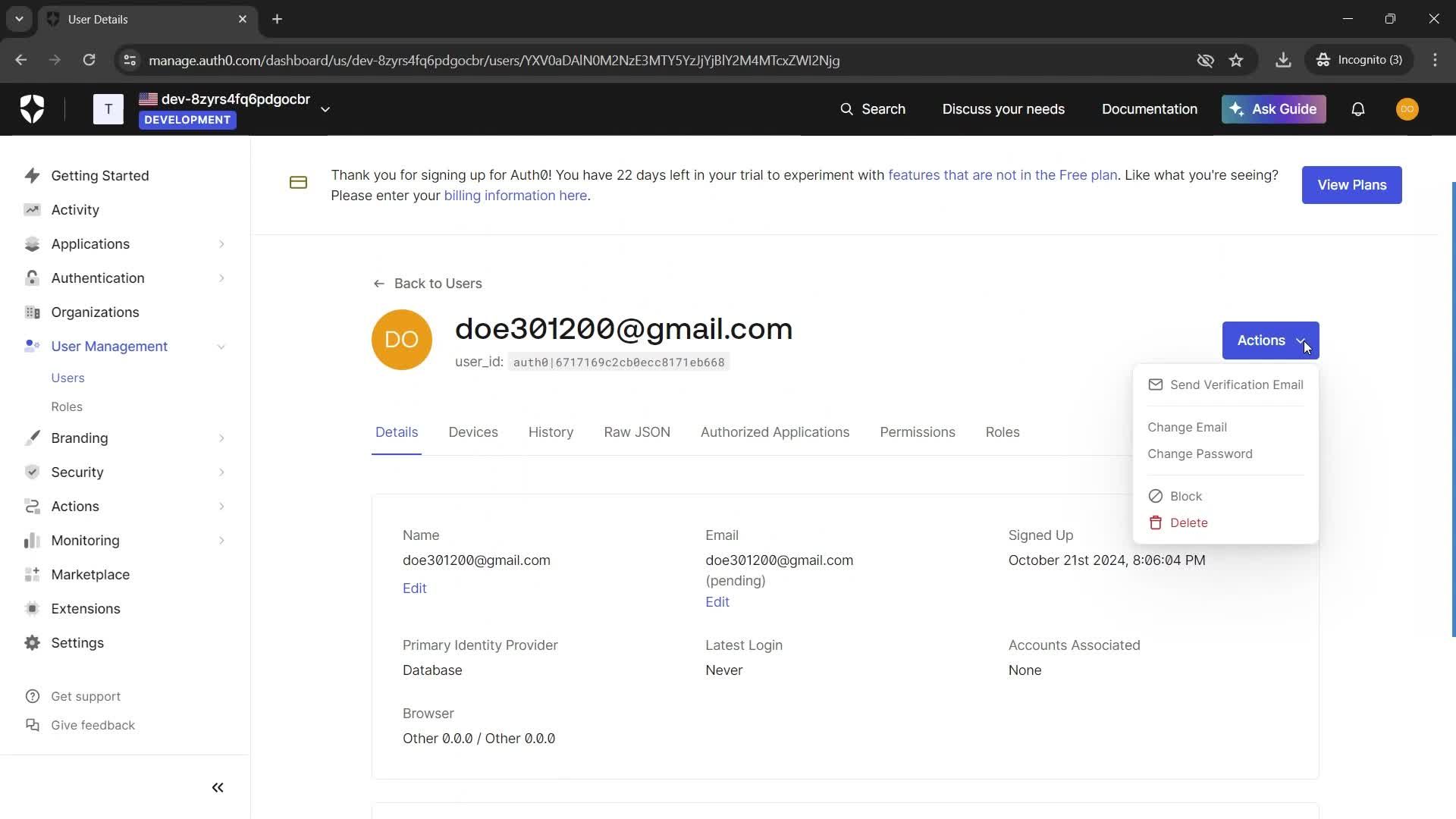This screenshot has width=1456, height=819.
Task: Open Users under User Management
Action: (x=67, y=378)
